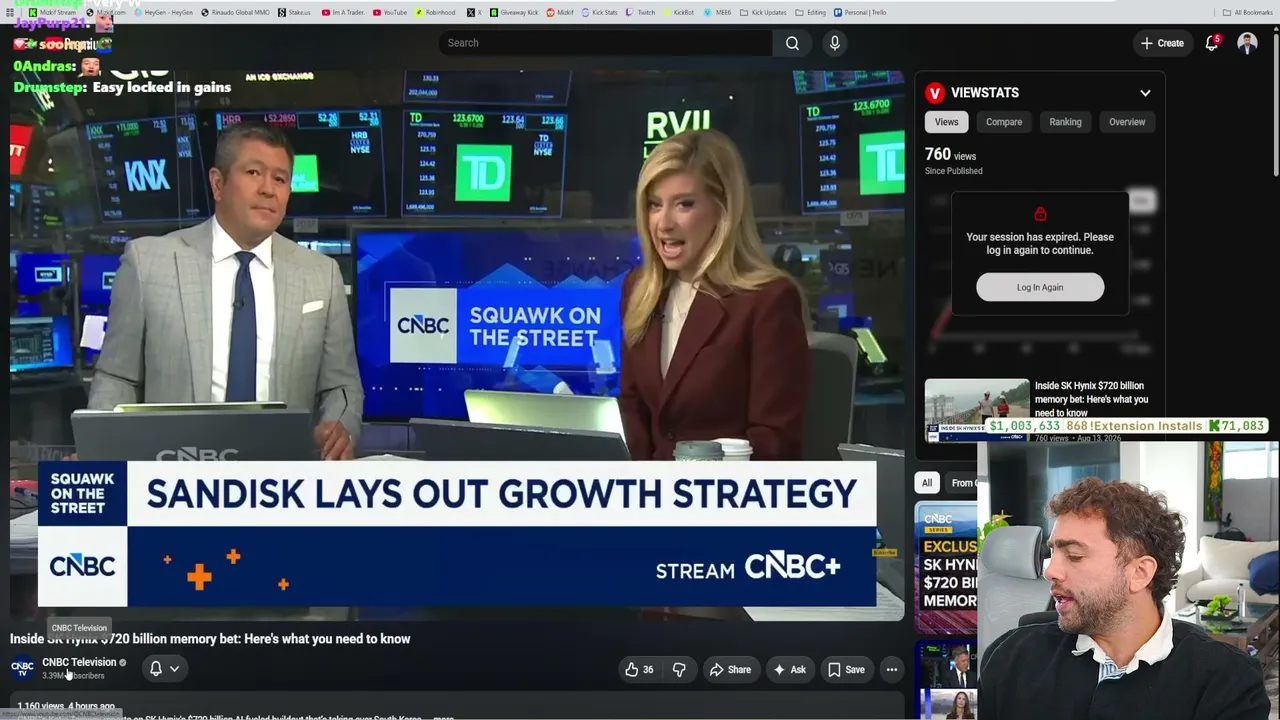Open the Twitch bookmark
Screen dimensions: 1280x720
(641, 12)
